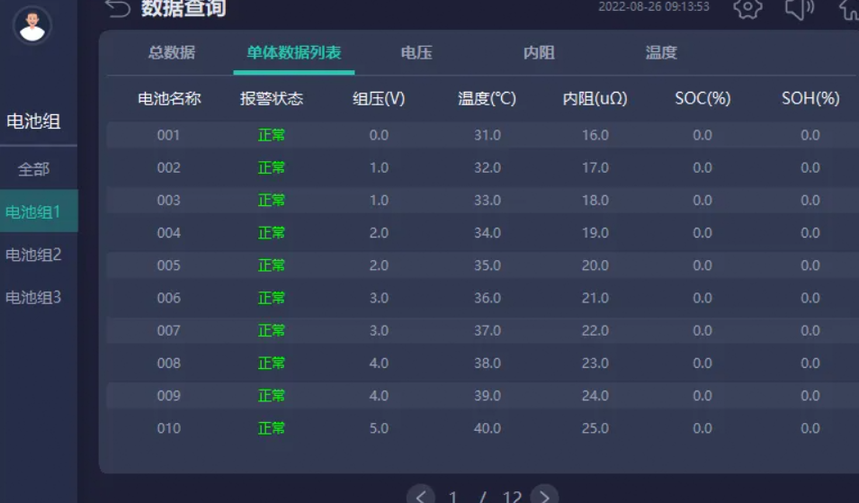859x503 pixels.
Task: Click the 电池名称 column header
Action: point(169,99)
